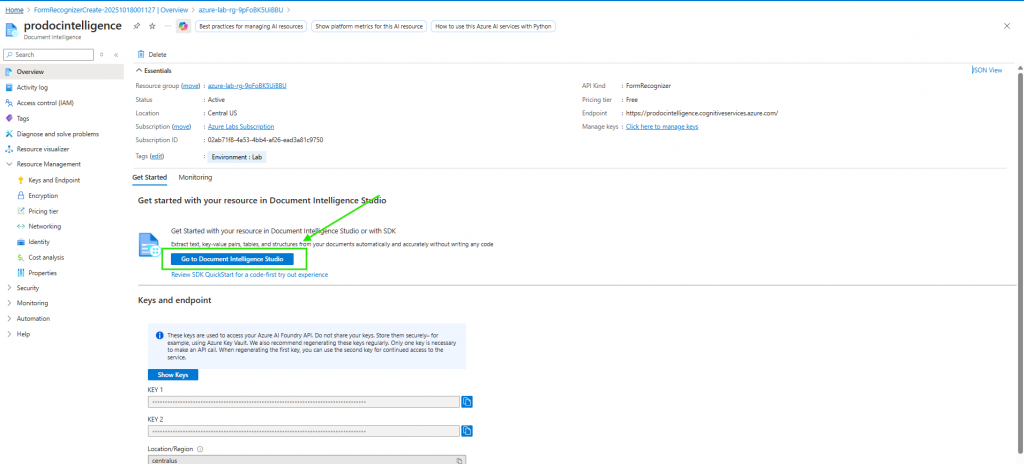The width and height of the screenshot is (1024, 464).
Task: Mark resource as favorite with star icon
Action: [x=151, y=26]
